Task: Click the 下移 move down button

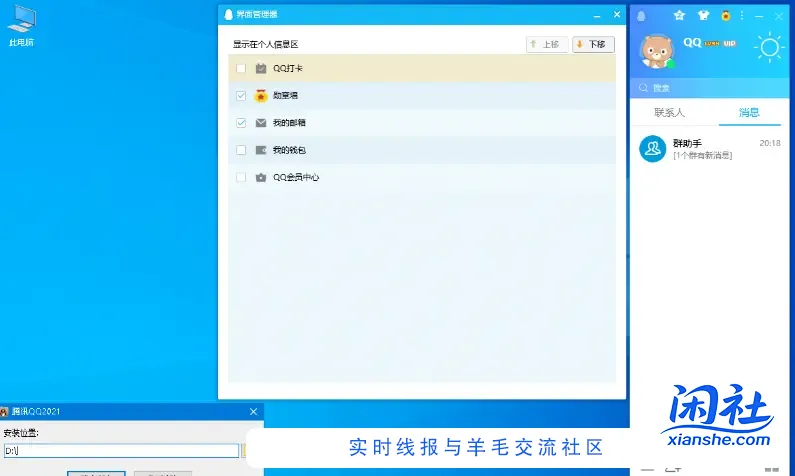Action: pyautogui.click(x=593, y=45)
